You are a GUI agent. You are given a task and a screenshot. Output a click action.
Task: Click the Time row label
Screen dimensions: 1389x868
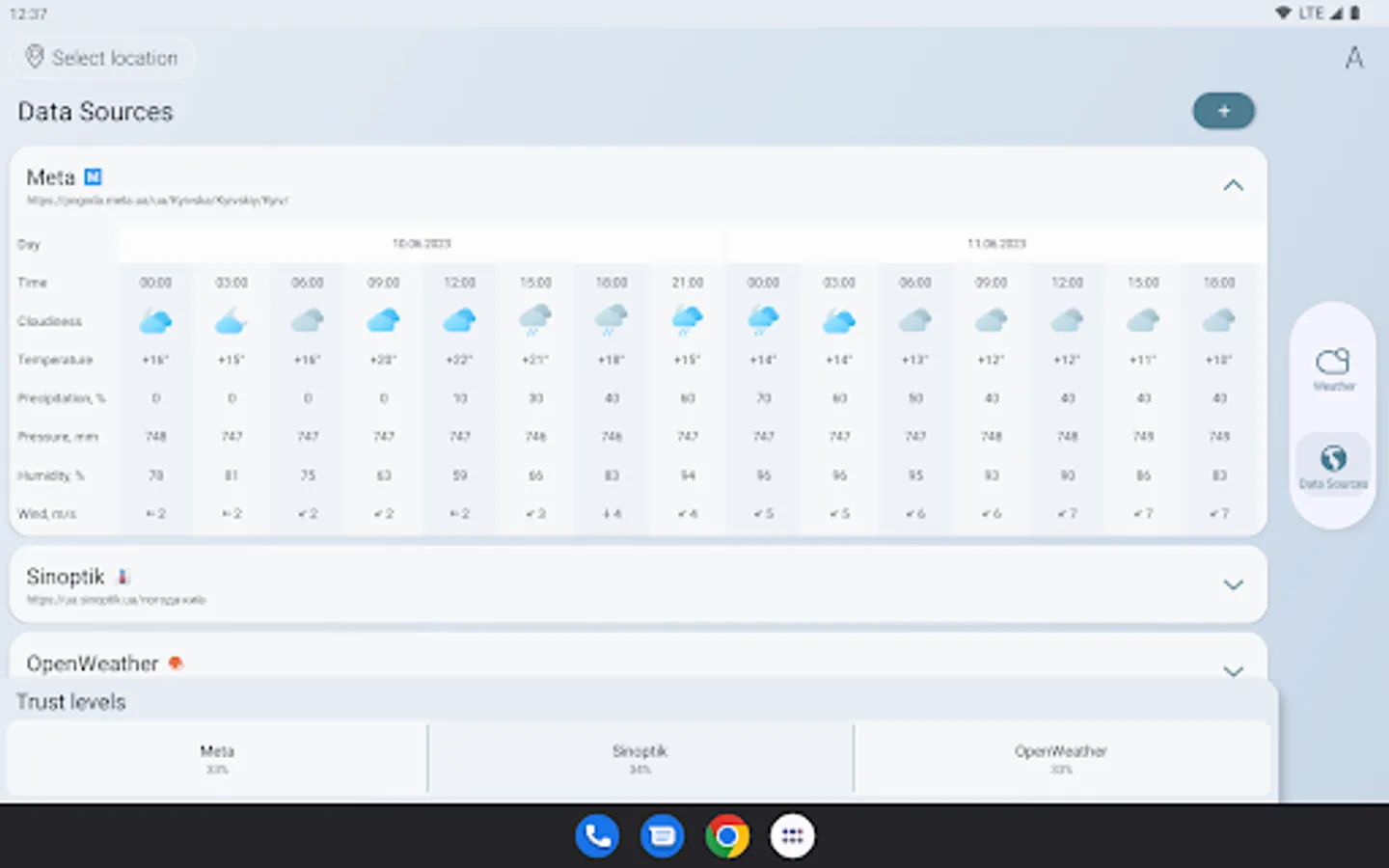(32, 283)
